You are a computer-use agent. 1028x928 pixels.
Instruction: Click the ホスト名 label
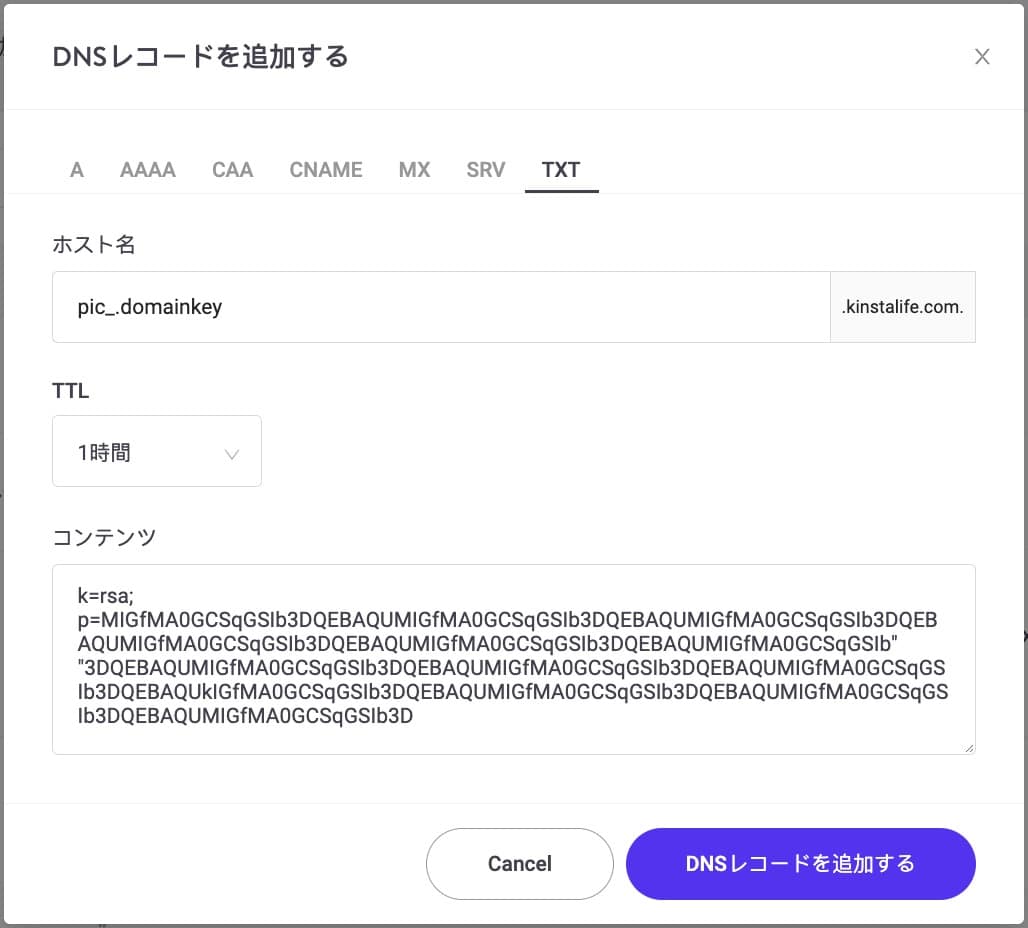pyautogui.click(x=94, y=245)
